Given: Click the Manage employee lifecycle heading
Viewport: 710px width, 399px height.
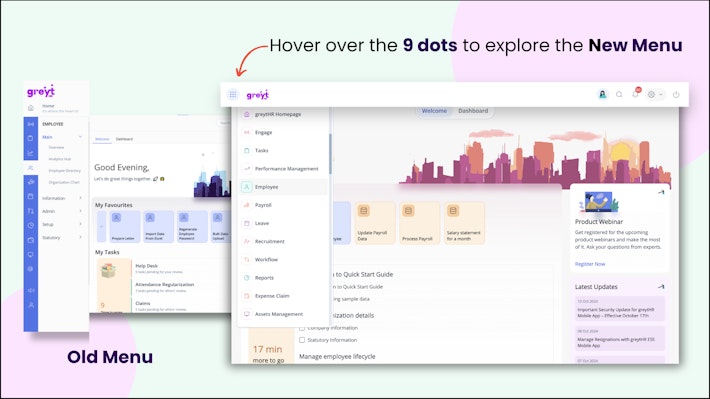Looking at the screenshot, I should [337, 356].
